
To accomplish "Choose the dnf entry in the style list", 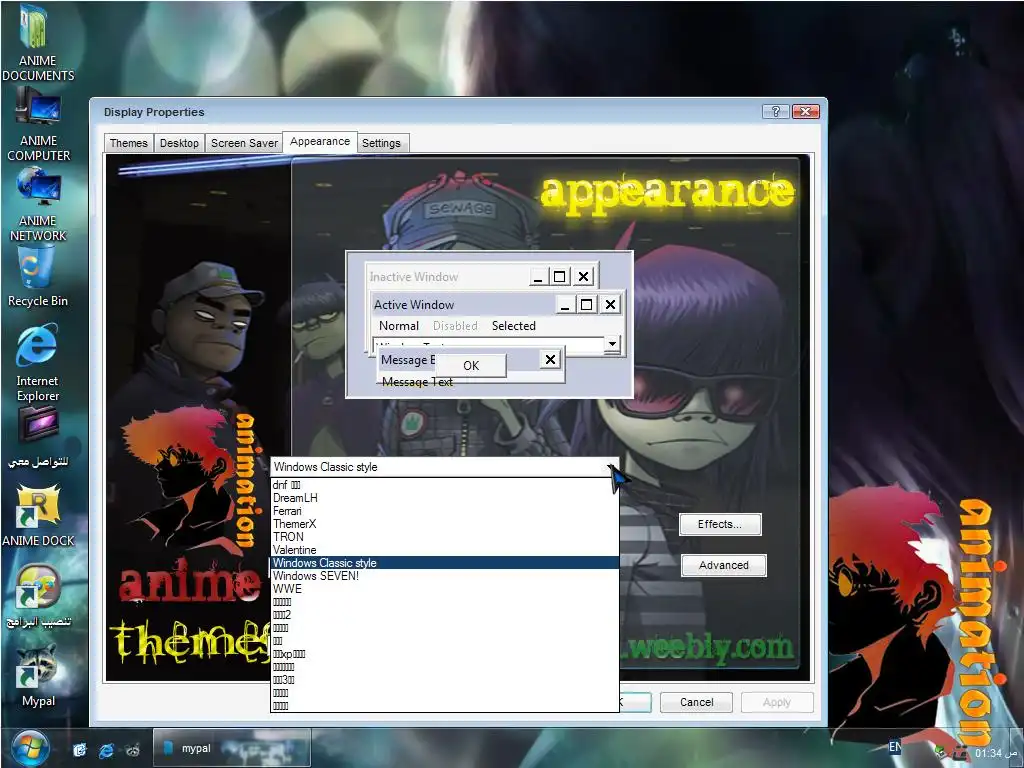I will [444, 485].
